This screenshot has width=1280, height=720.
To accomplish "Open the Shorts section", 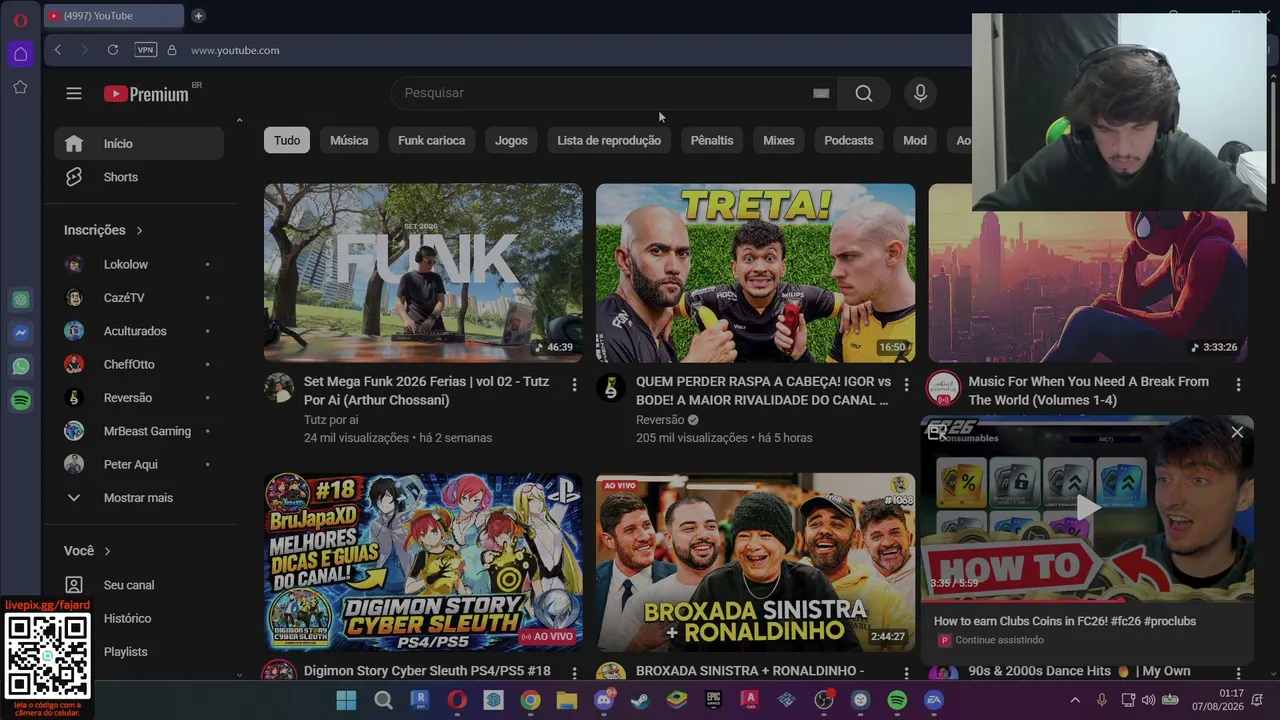I will click(139, 177).
